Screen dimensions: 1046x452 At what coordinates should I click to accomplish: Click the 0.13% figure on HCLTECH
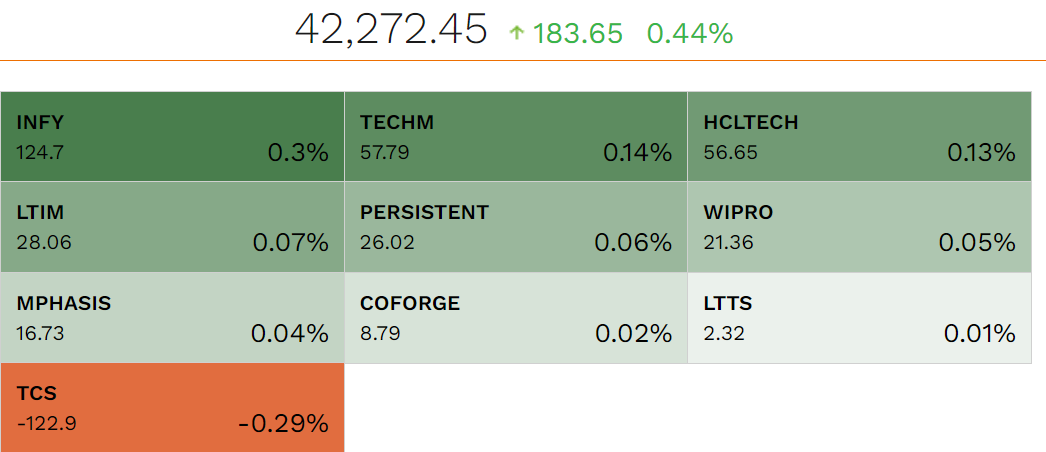(x=981, y=153)
